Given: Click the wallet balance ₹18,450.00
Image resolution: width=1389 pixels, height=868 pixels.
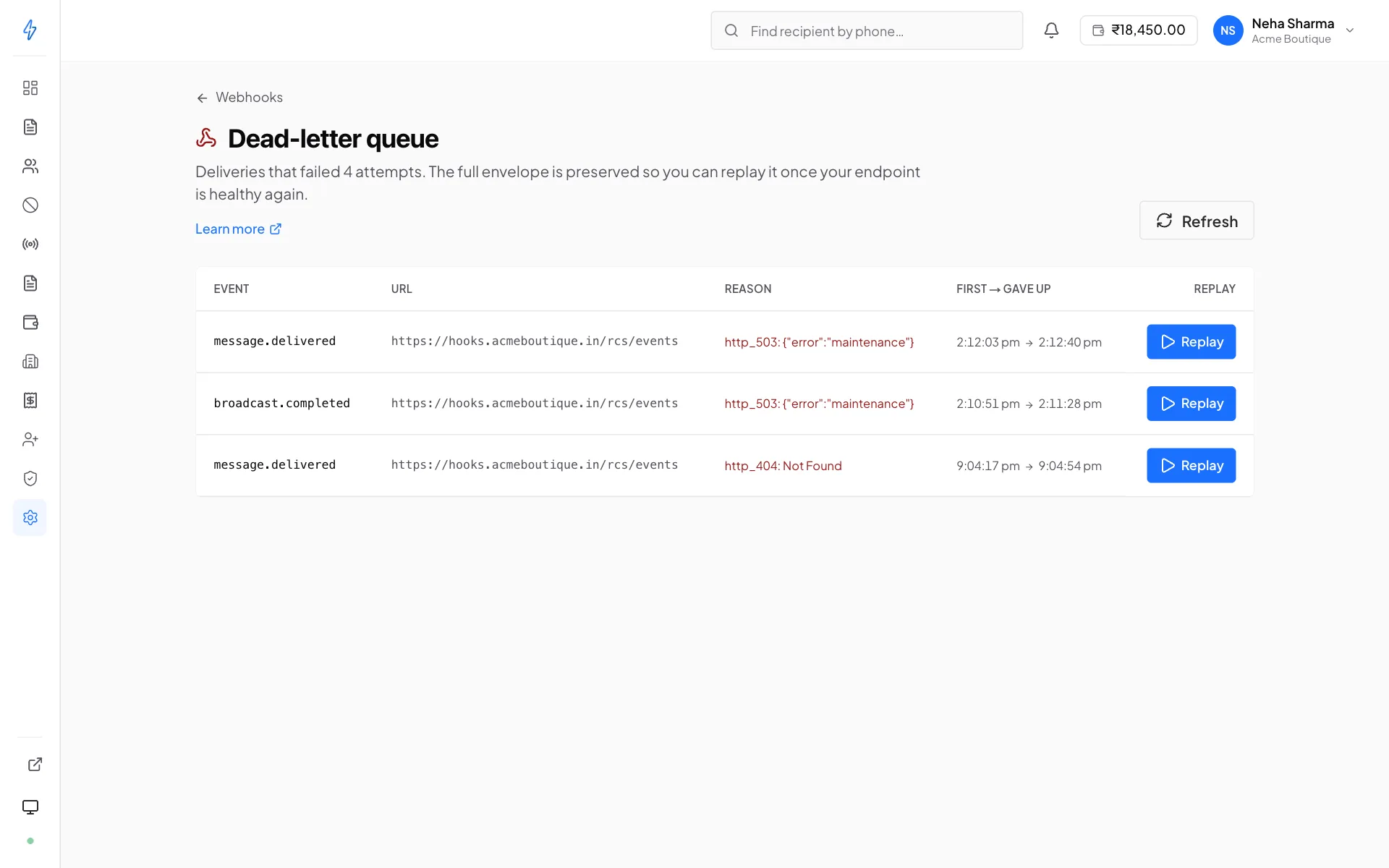Looking at the screenshot, I should click(x=1139, y=30).
